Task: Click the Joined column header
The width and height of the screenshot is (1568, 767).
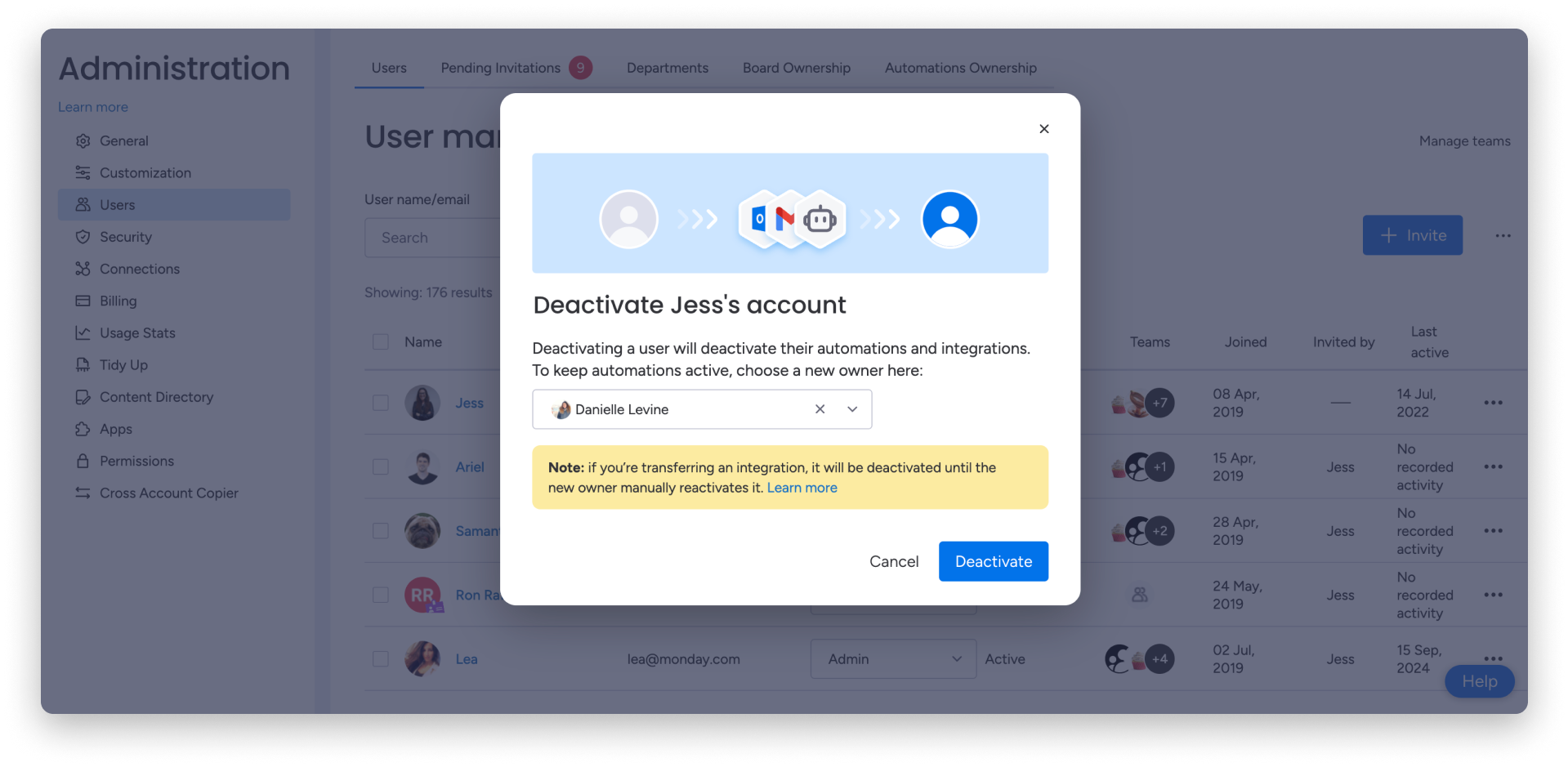Action: click(x=1245, y=341)
